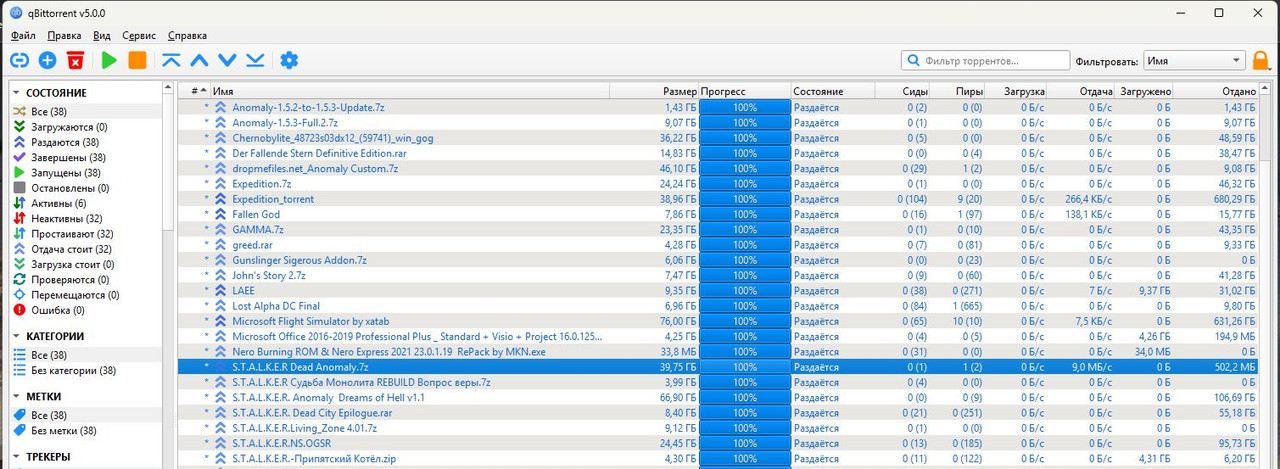The height and width of the screenshot is (469, 1280).
Task: Click the orange stop torrent icon
Action: (137, 61)
